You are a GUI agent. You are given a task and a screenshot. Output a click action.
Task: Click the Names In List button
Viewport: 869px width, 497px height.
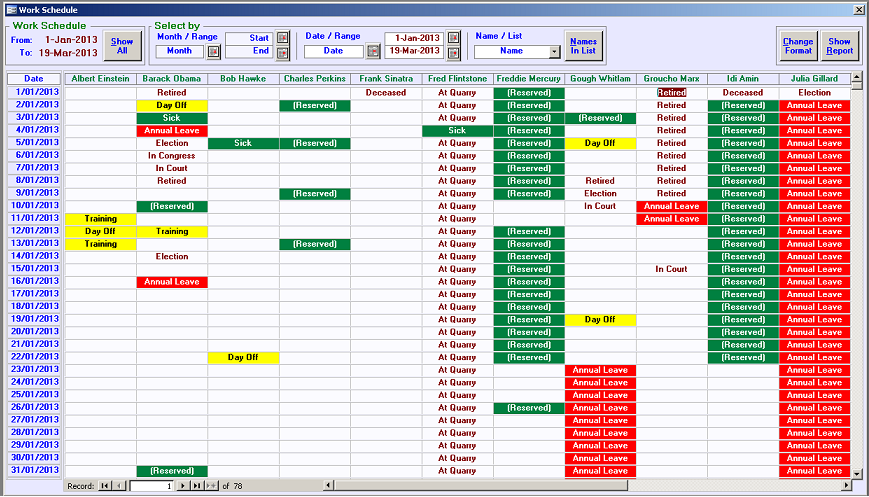coord(583,46)
